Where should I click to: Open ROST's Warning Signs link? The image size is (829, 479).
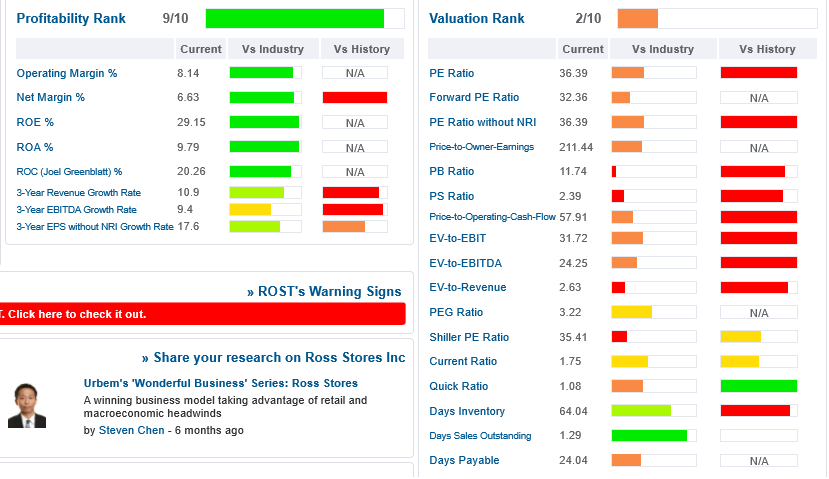pyautogui.click(x=324, y=291)
